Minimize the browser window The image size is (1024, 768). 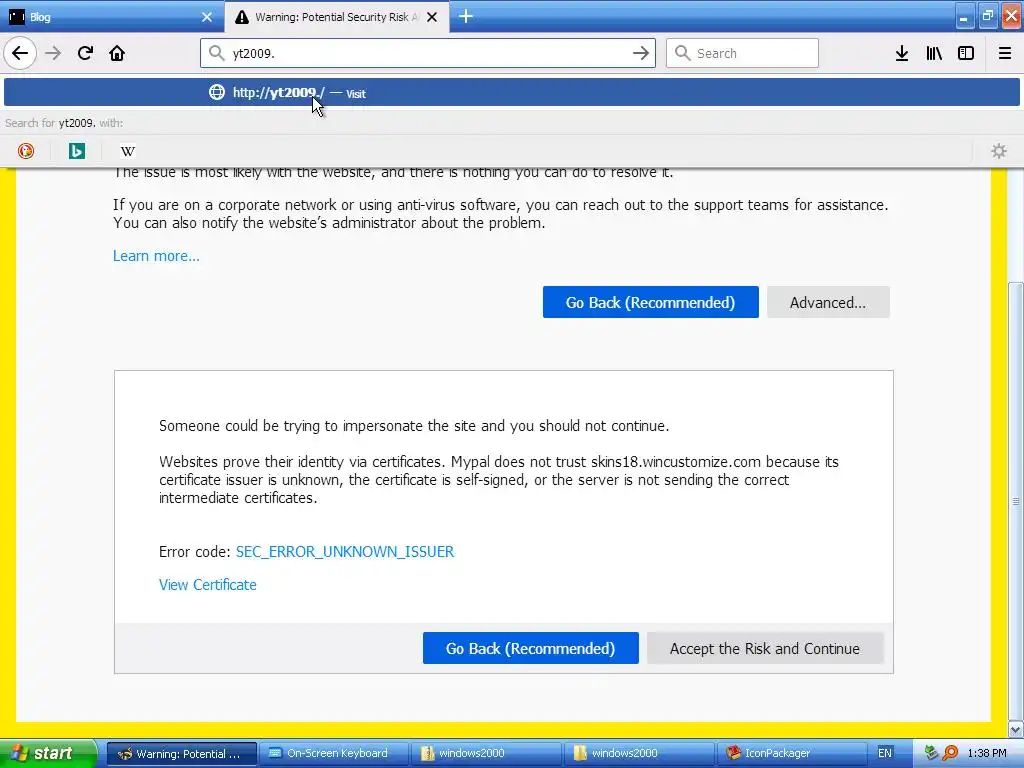(x=965, y=17)
